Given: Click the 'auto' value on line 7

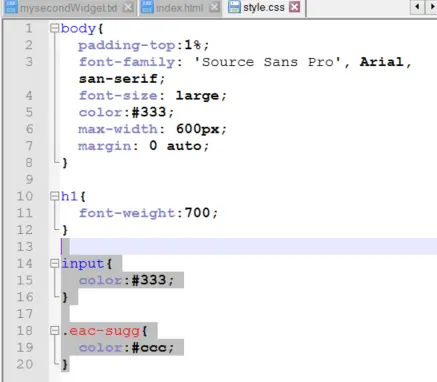Looking at the screenshot, I should point(184,146).
